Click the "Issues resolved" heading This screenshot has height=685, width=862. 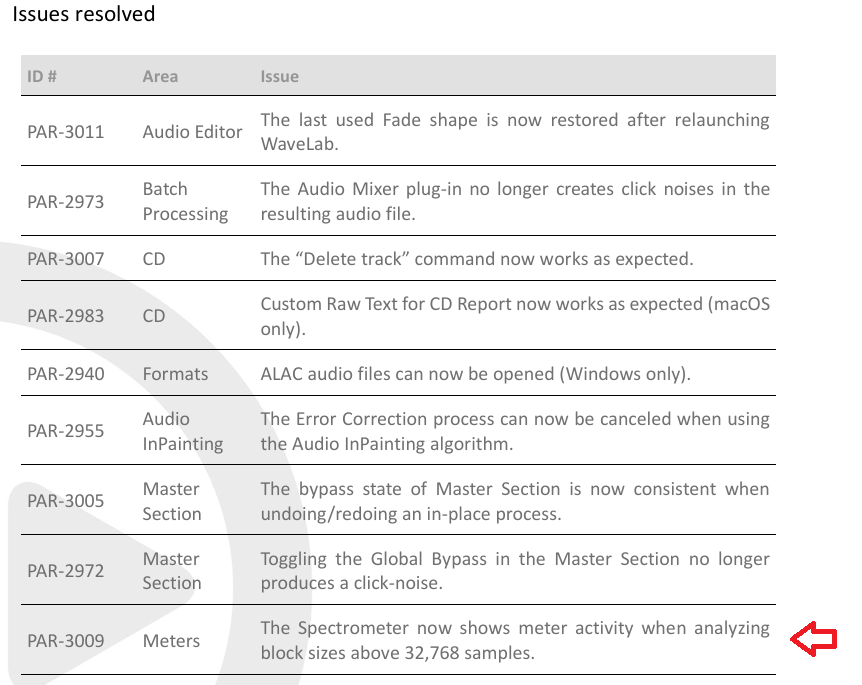click(84, 14)
